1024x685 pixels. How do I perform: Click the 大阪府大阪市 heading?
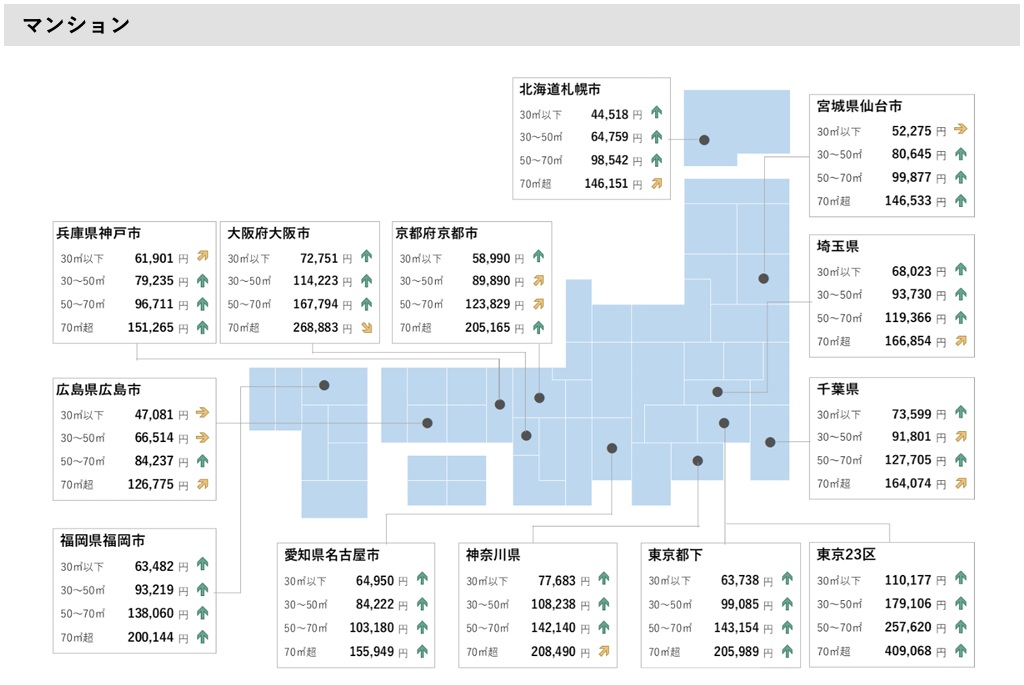click(x=268, y=233)
